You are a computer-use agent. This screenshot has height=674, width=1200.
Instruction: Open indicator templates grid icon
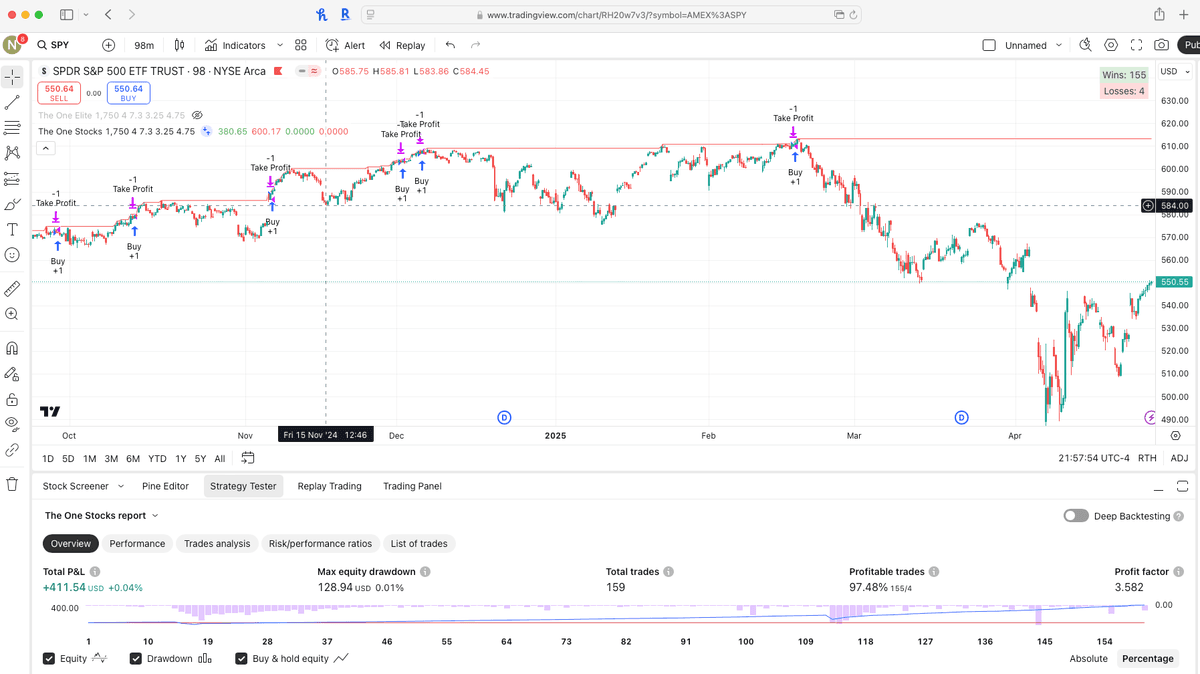click(301, 45)
